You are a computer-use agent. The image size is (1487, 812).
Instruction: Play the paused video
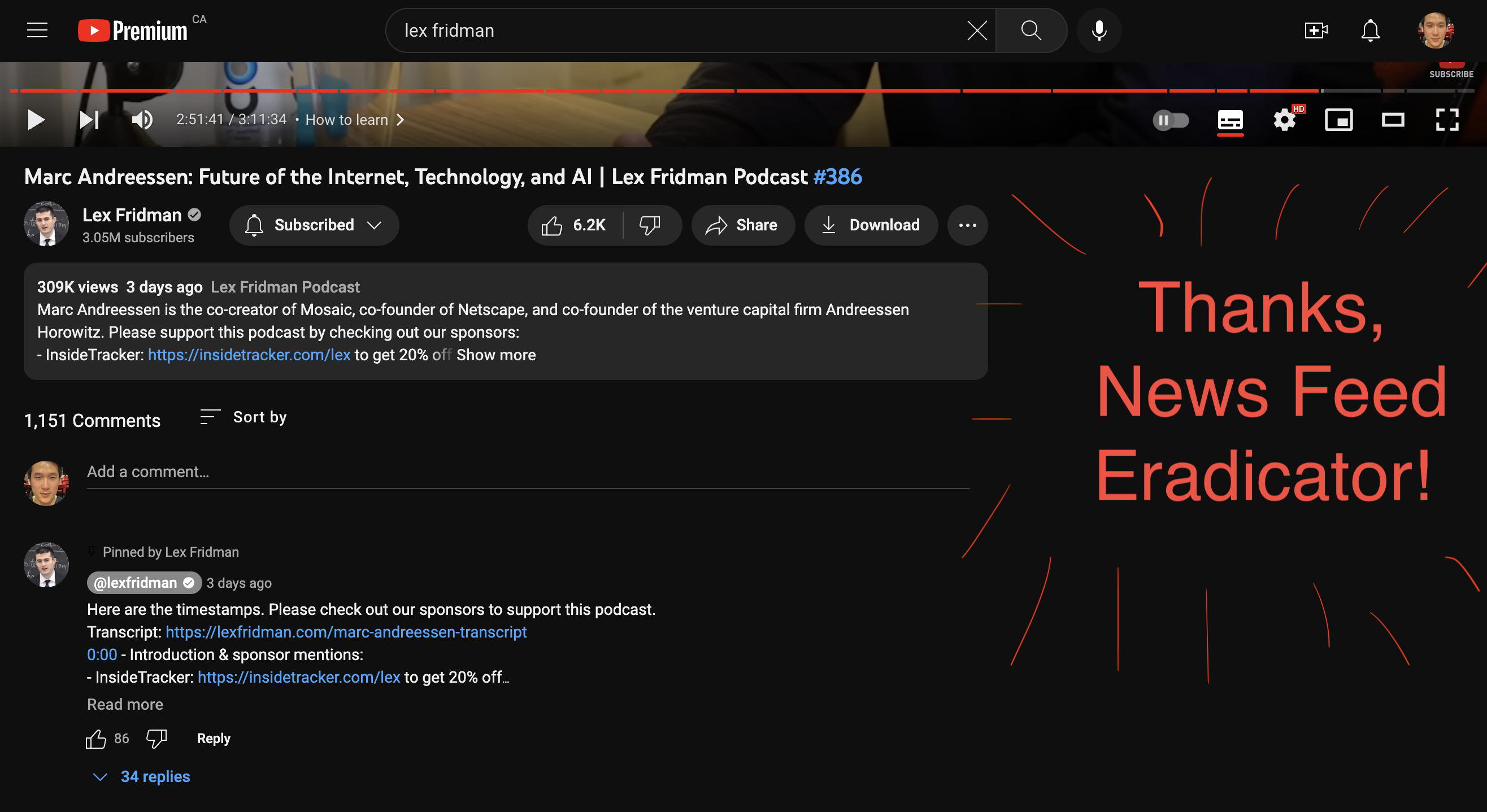pyautogui.click(x=36, y=120)
